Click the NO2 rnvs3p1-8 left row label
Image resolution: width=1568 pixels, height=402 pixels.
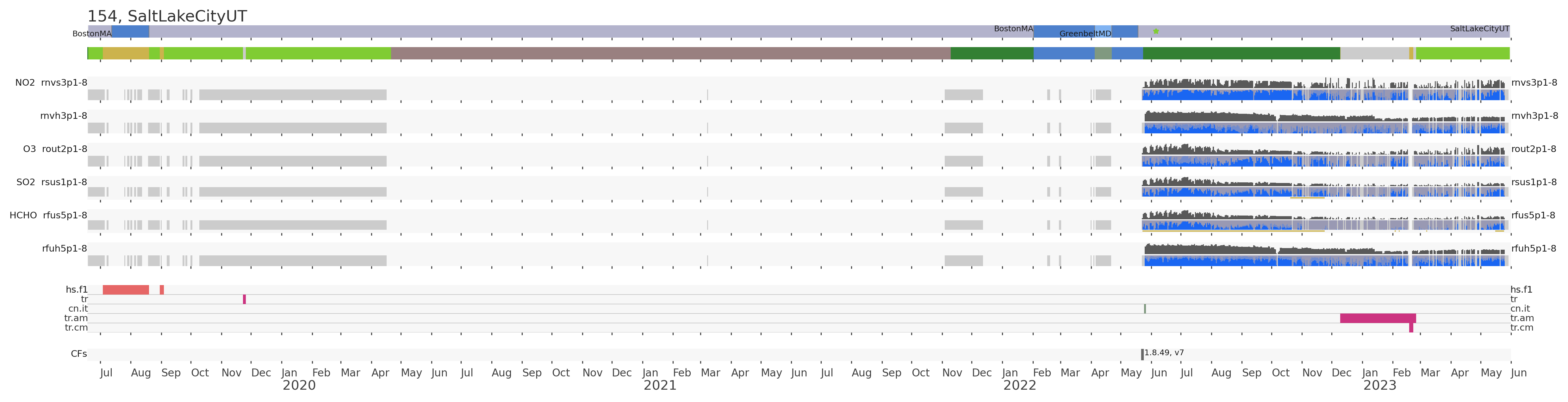[x=51, y=83]
